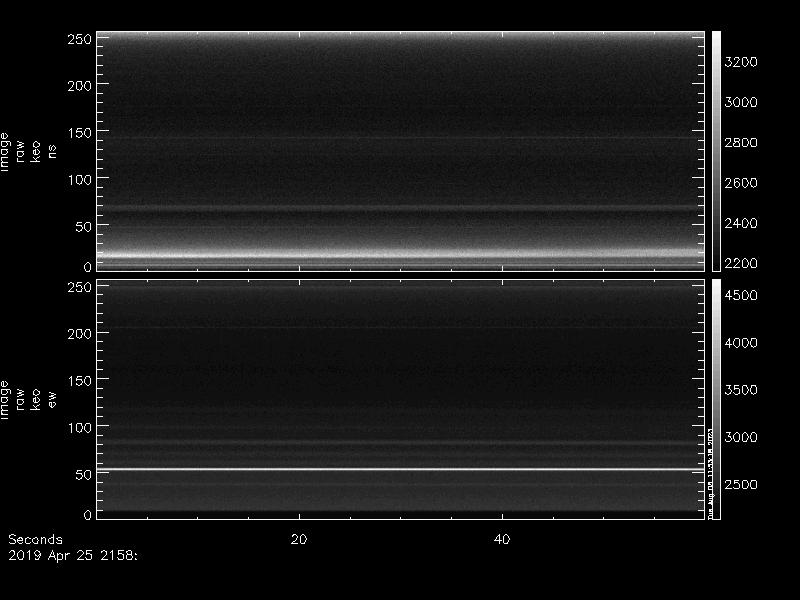Click the '3200' colorbar value

click(x=741, y=62)
